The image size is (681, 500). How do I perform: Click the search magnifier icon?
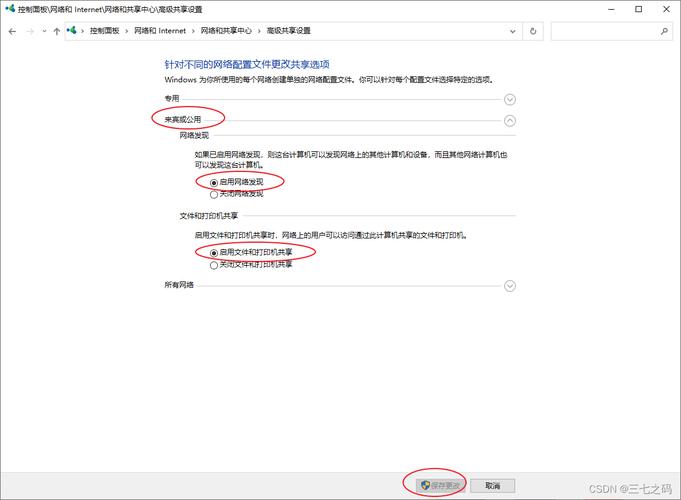click(x=664, y=31)
